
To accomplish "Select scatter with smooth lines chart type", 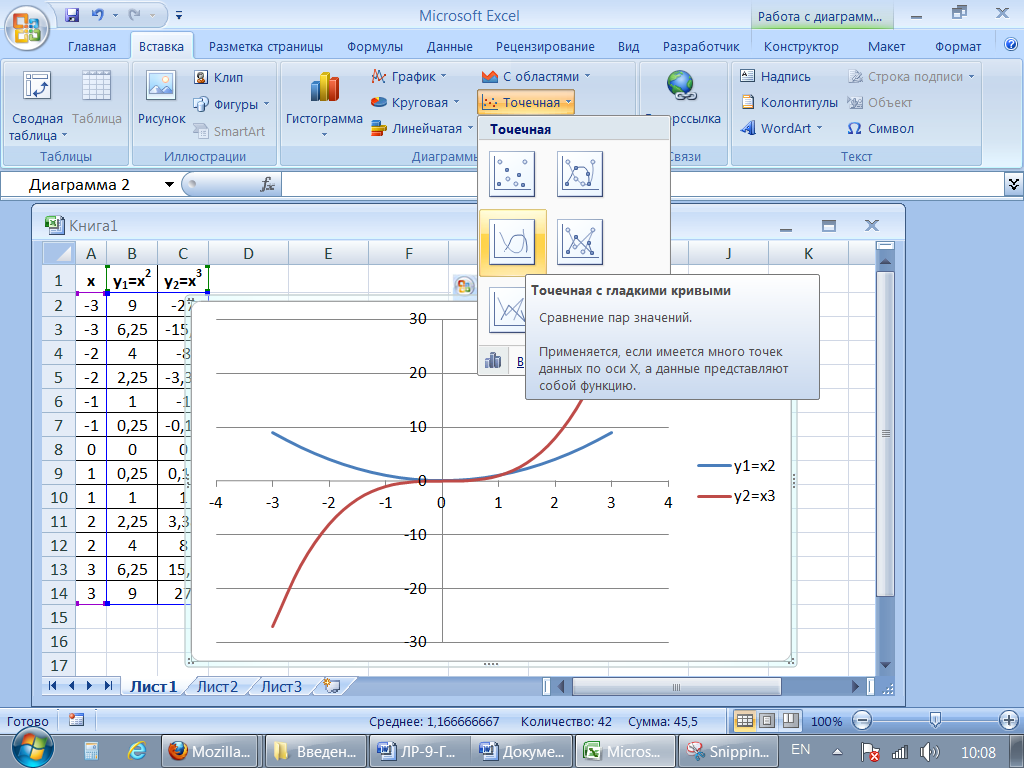I will click(x=513, y=242).
